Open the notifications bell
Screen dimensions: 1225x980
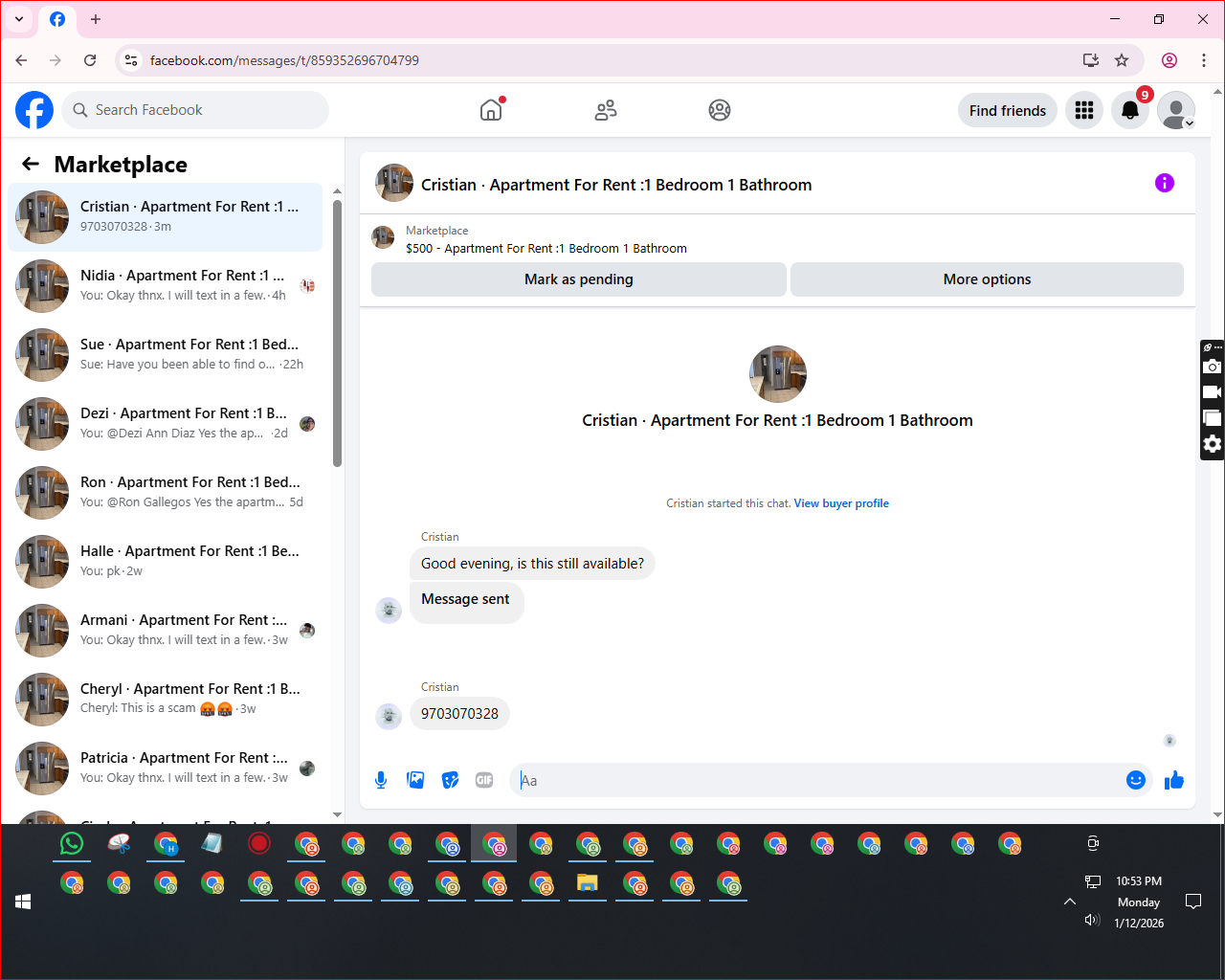[x=1130, y=110]
